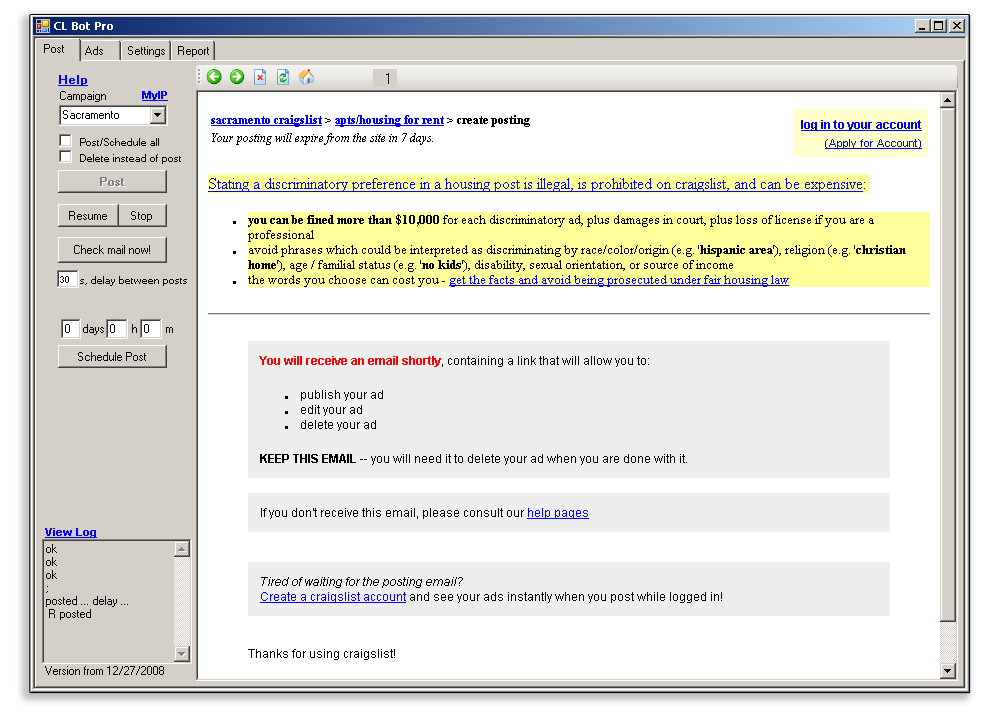The image size is (1000, 720).
Task: Click the browser vertical scrollbar thumb
Action: [x=948, y=365]
